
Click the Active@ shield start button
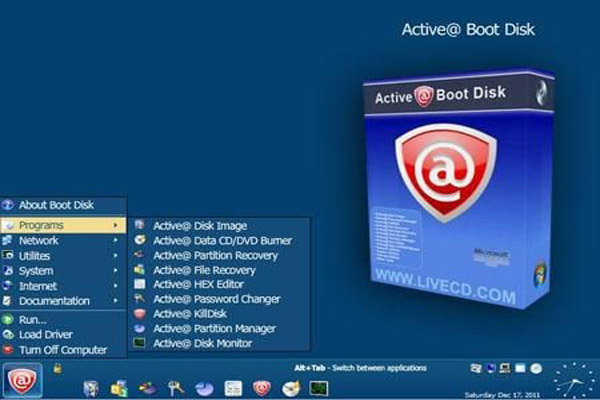[x=23, y=380]
